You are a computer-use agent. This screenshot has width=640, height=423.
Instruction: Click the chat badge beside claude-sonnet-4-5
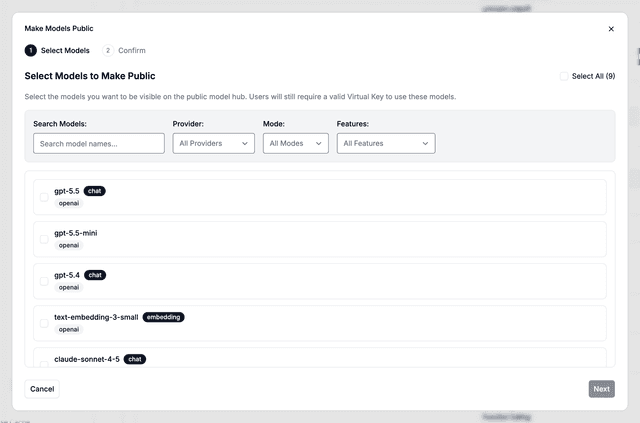pyautogui.click(x=135, y=359)
